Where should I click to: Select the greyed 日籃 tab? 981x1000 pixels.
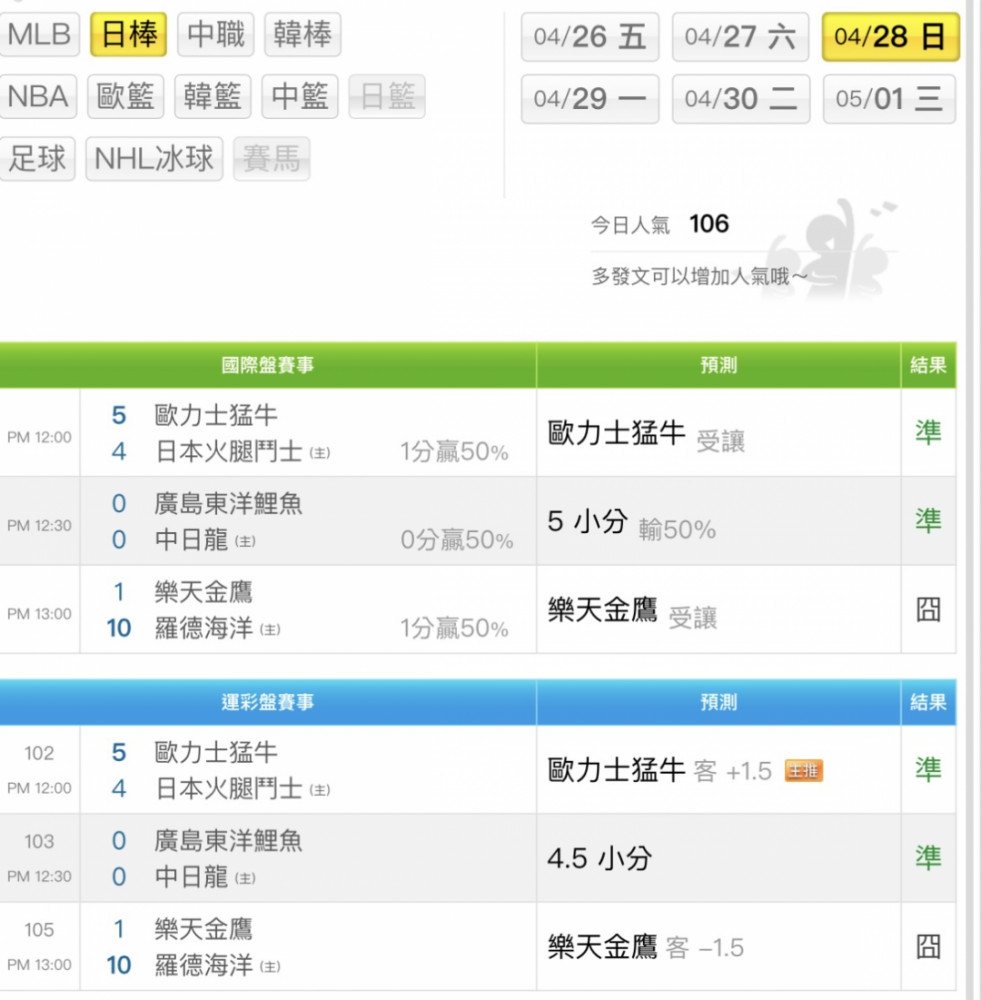coord(387,97)
